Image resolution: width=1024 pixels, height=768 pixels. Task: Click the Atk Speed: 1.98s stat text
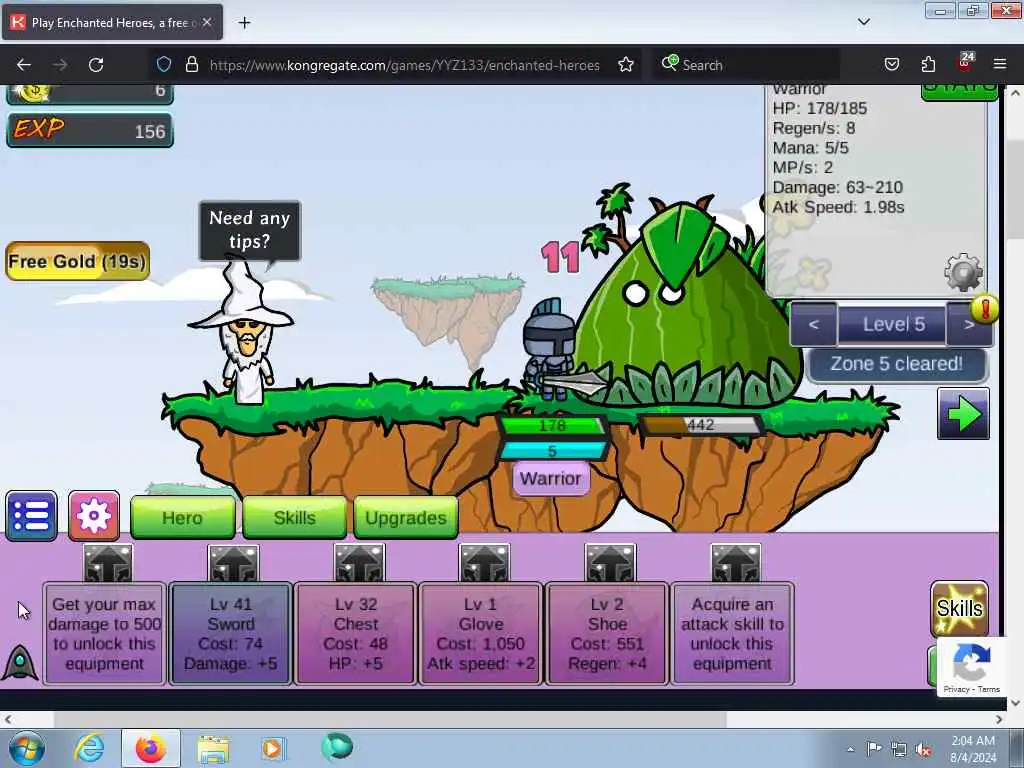pyautogui.click(x=838, y=207)
